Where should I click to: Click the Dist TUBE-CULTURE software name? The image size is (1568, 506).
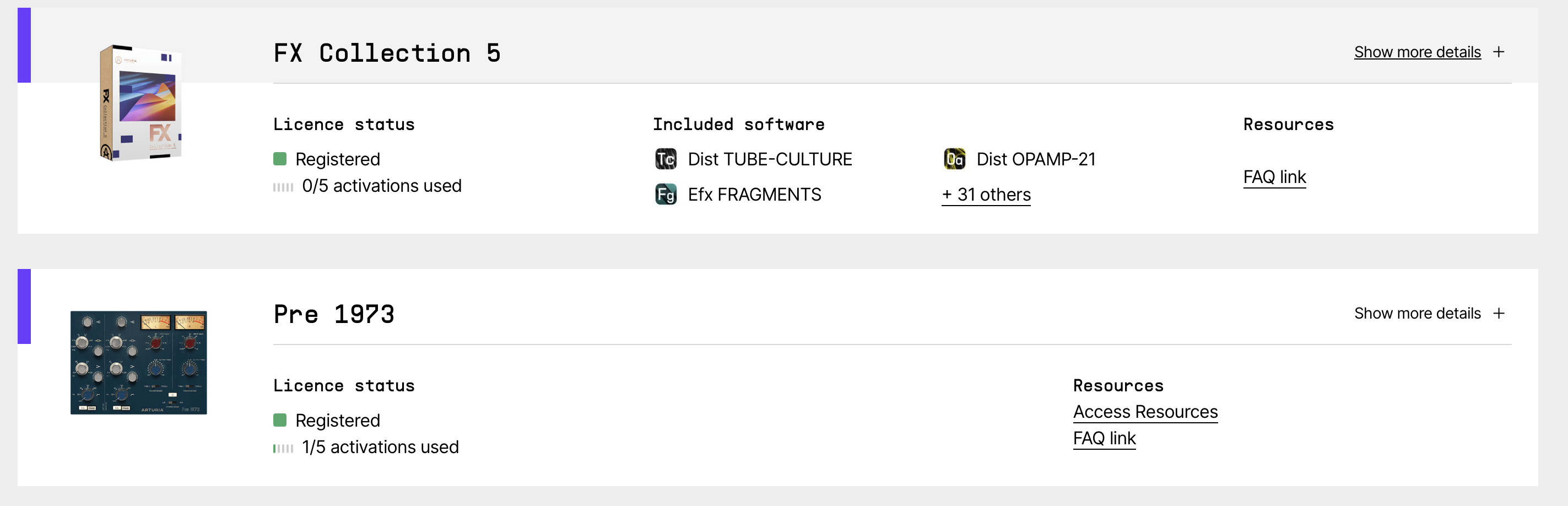(769, 159)
